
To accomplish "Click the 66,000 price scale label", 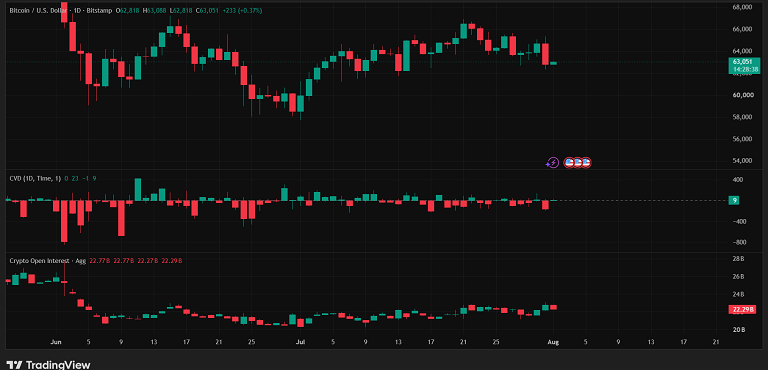I will point(743,29).
